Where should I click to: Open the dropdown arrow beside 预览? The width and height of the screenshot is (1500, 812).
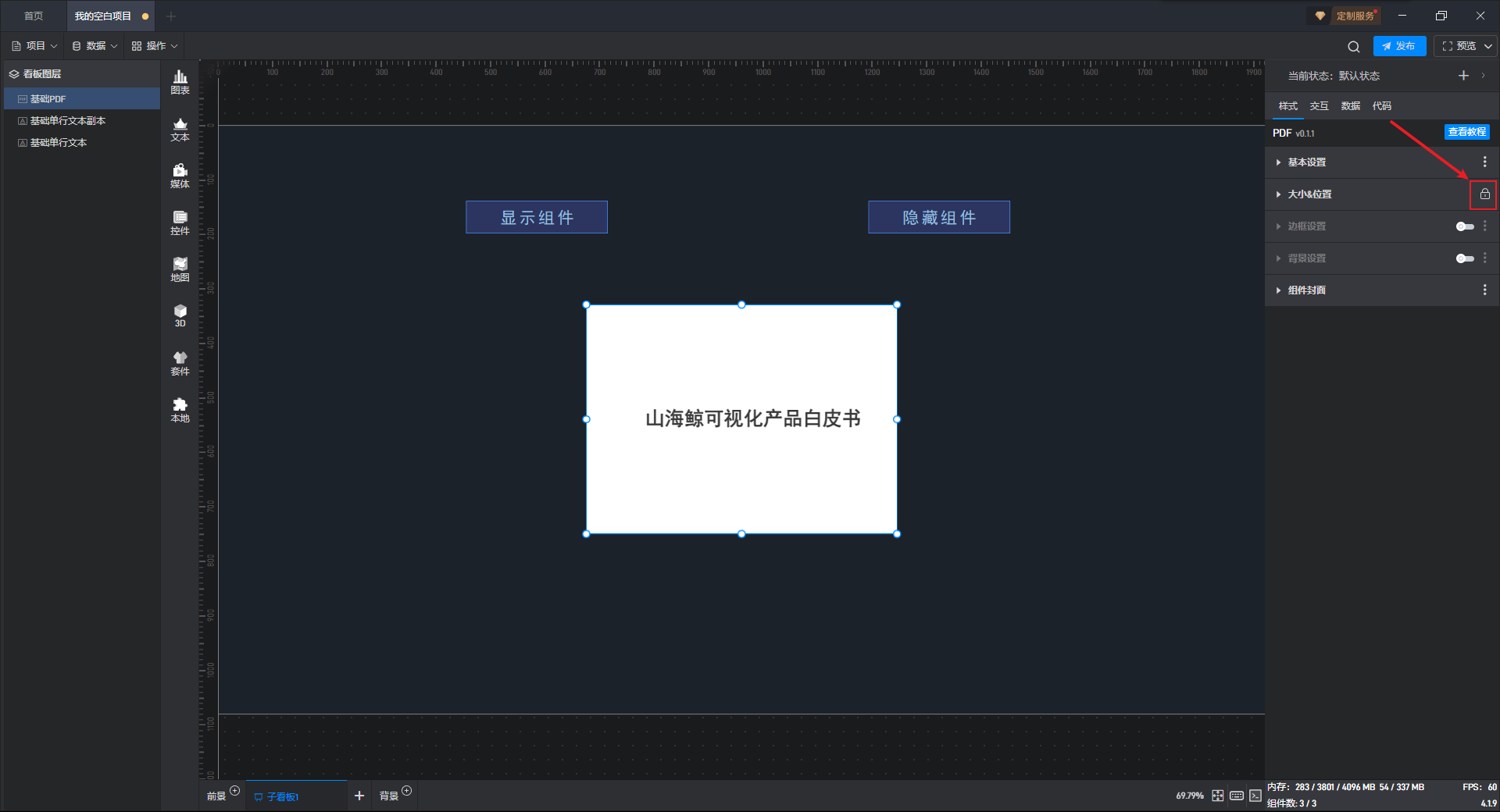[1488, 47]
